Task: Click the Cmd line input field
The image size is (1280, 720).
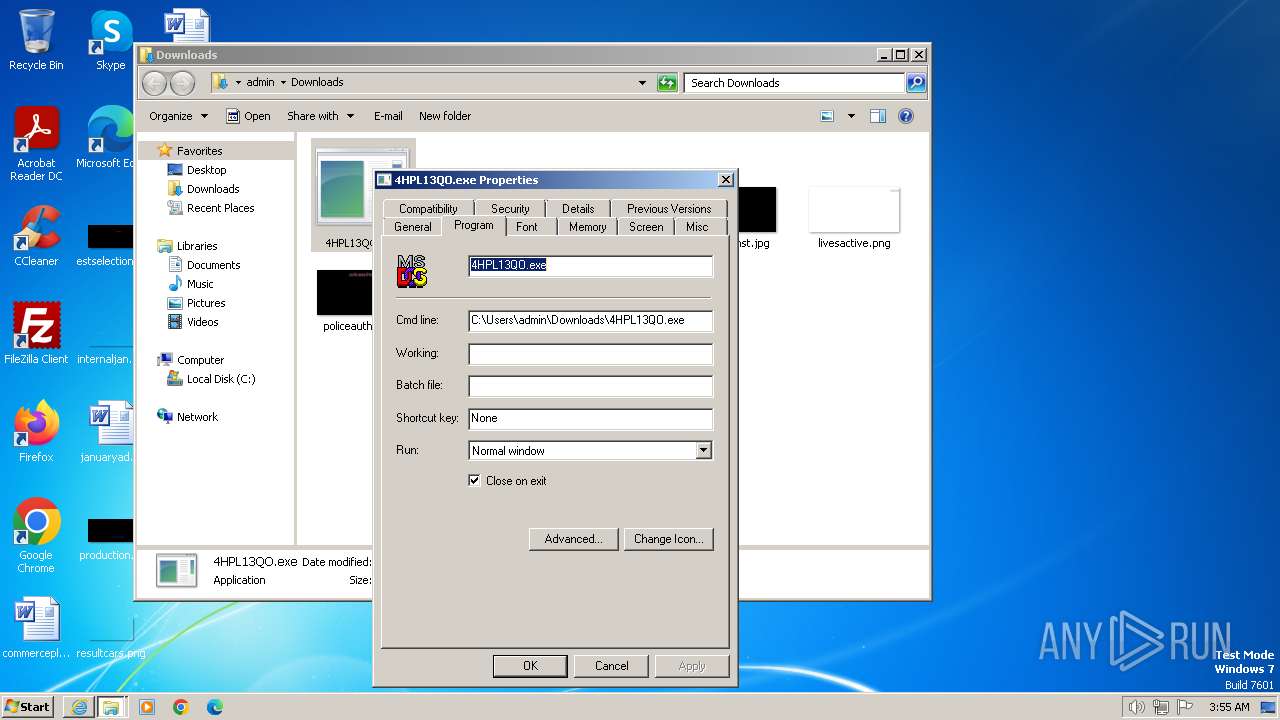Action: click(591, 321)
